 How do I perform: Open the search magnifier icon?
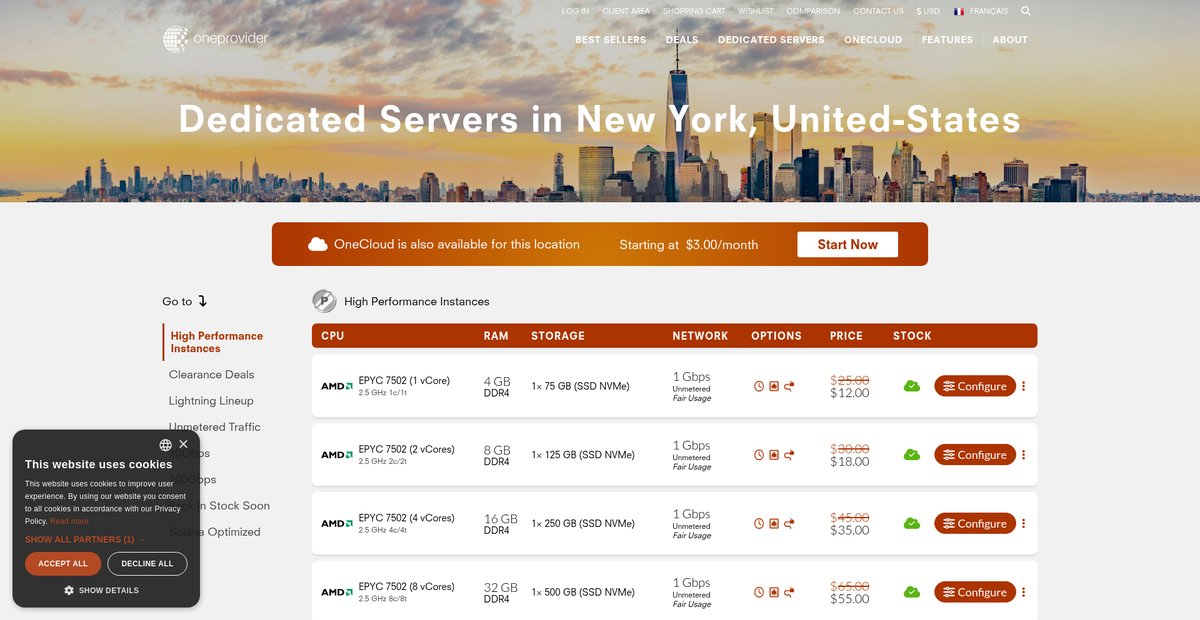[1026, 11]
